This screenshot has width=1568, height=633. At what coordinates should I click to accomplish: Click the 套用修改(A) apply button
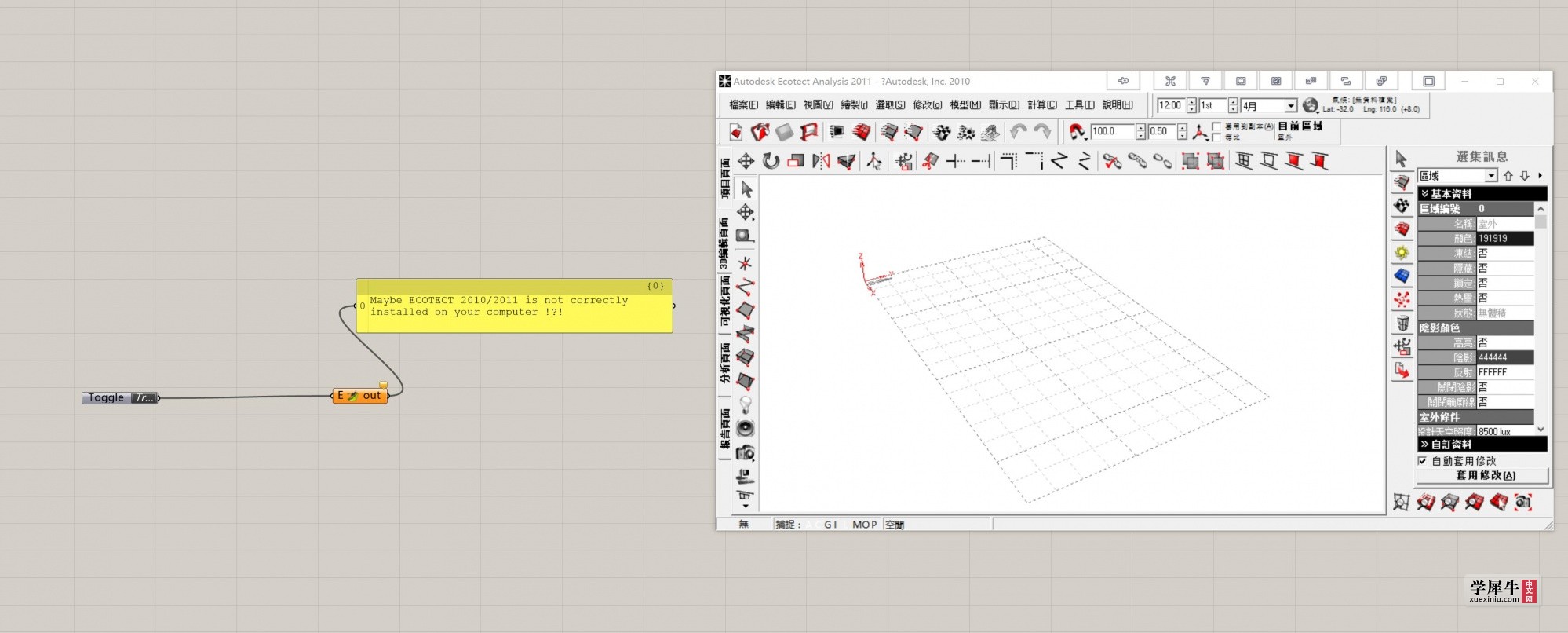point(1482,476)
